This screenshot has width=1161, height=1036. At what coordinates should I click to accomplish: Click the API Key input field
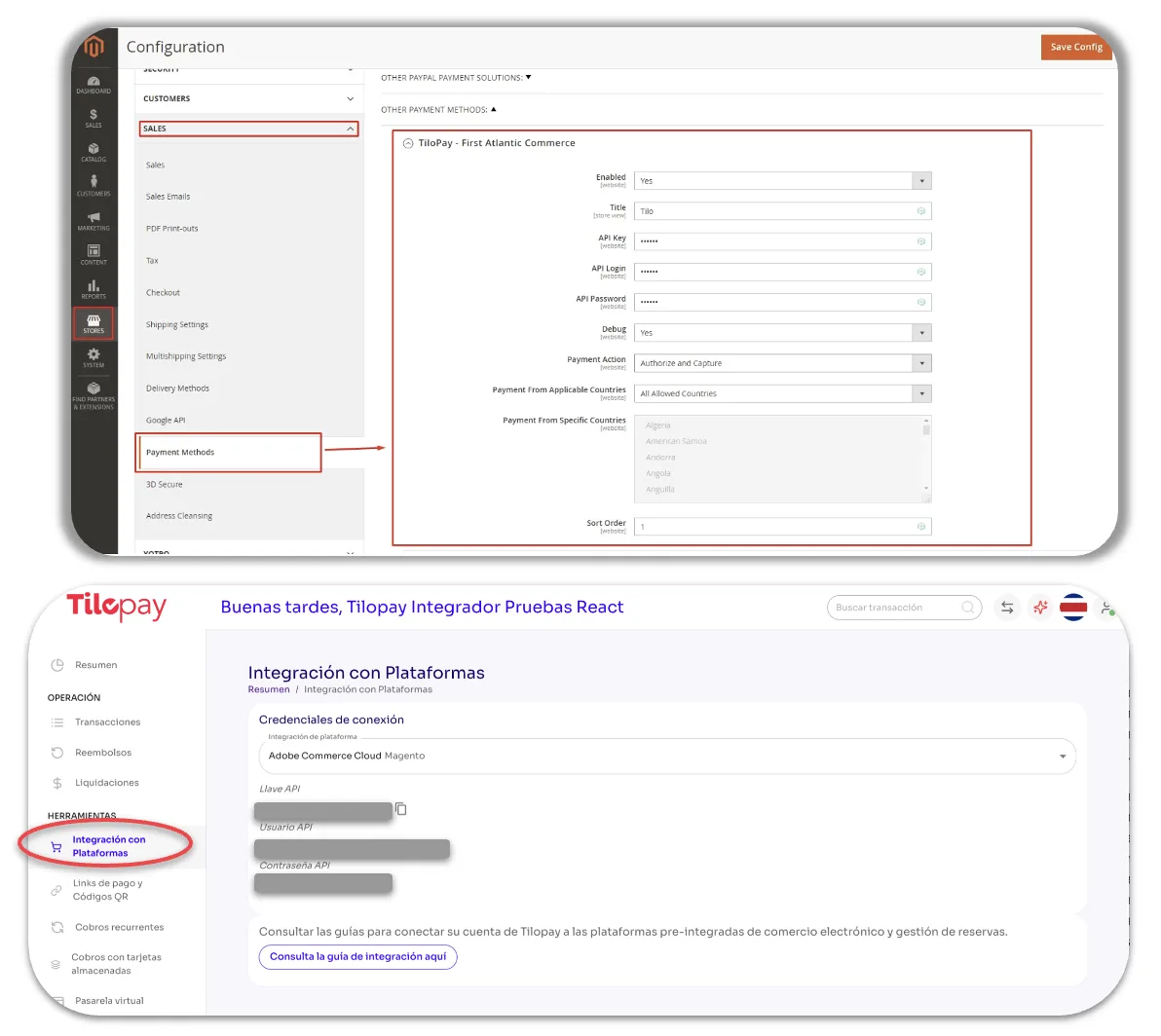[783, 242]
